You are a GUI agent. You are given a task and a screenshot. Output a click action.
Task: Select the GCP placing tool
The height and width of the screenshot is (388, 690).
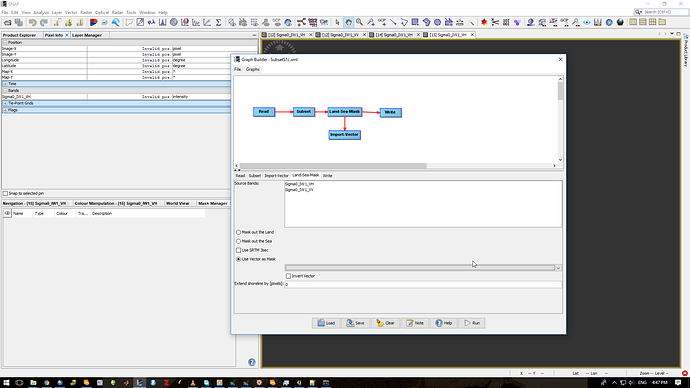382,22
